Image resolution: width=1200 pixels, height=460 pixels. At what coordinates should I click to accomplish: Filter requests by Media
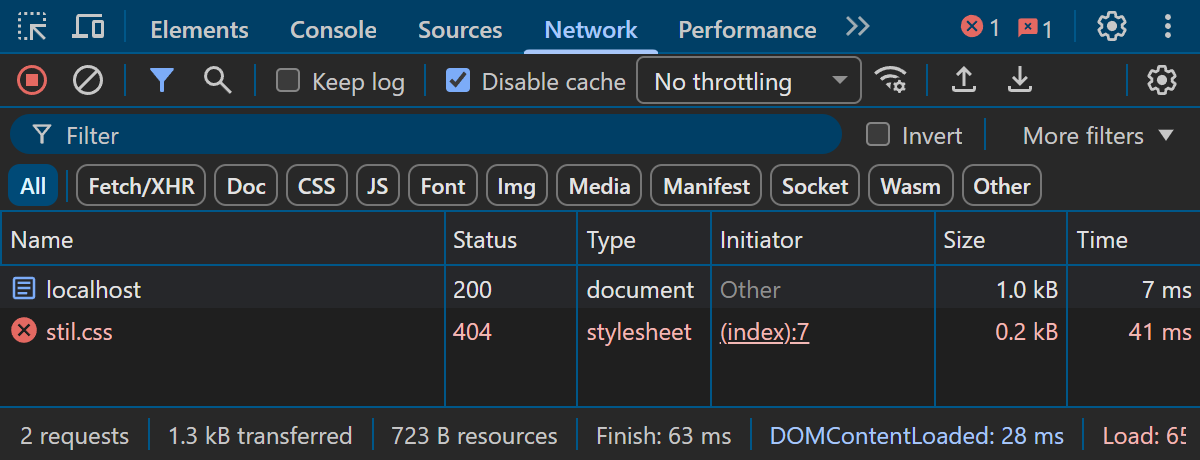[x=600, y=186]
